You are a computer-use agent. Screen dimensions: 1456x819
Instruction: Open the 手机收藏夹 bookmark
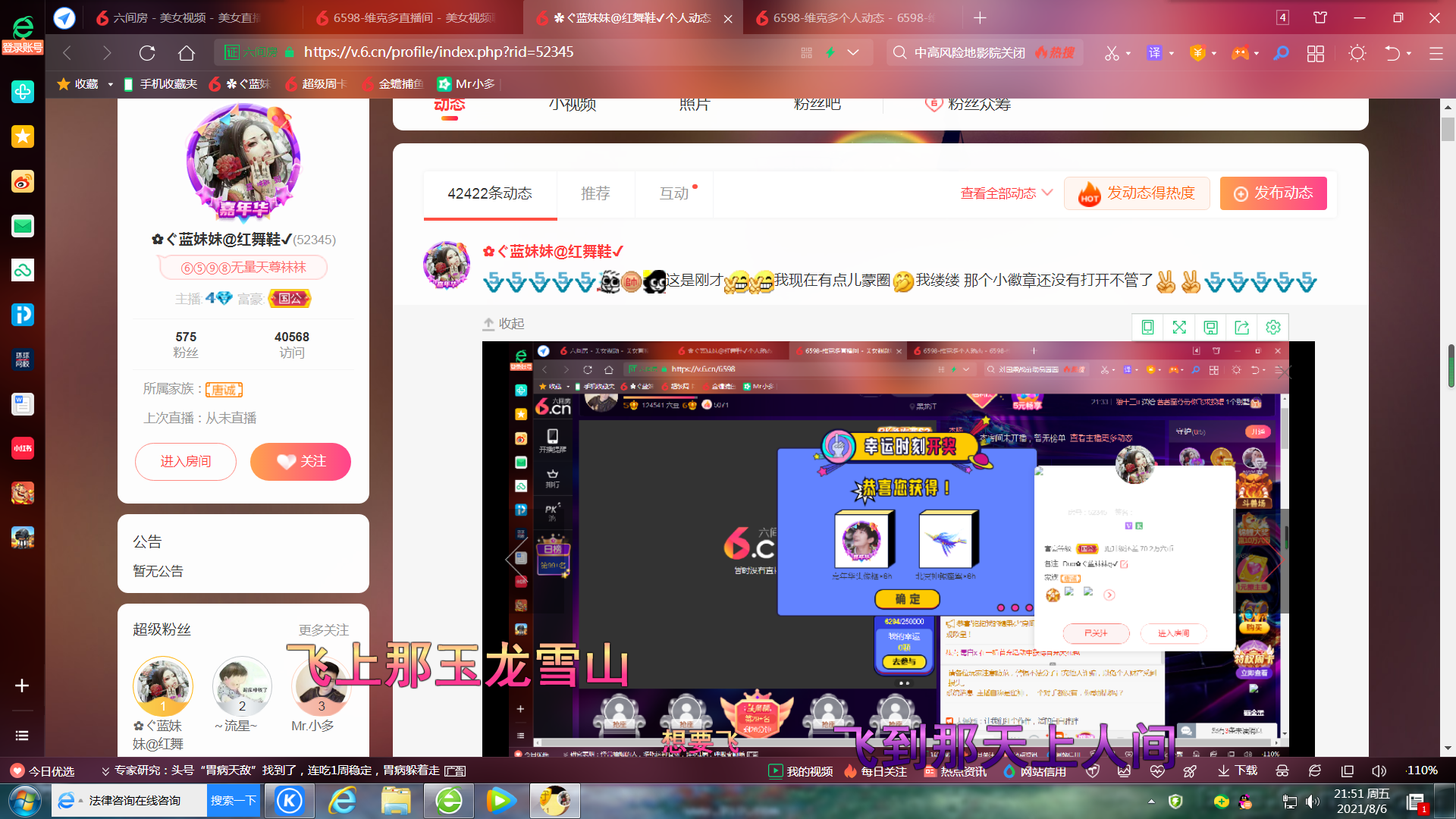click(x=160, y=84)
